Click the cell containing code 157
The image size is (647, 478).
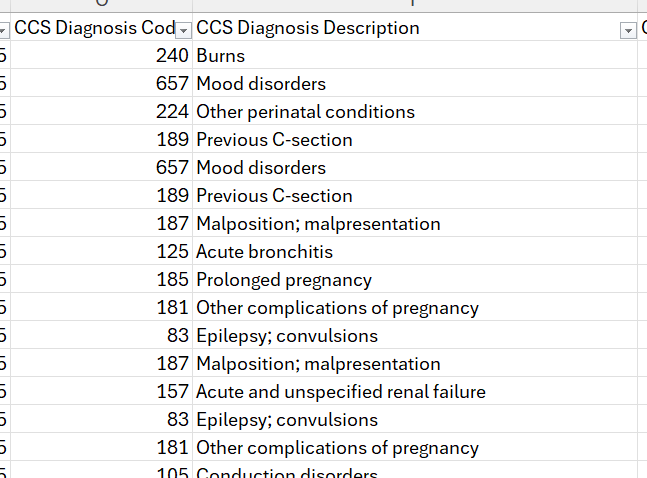coord(100,392)
